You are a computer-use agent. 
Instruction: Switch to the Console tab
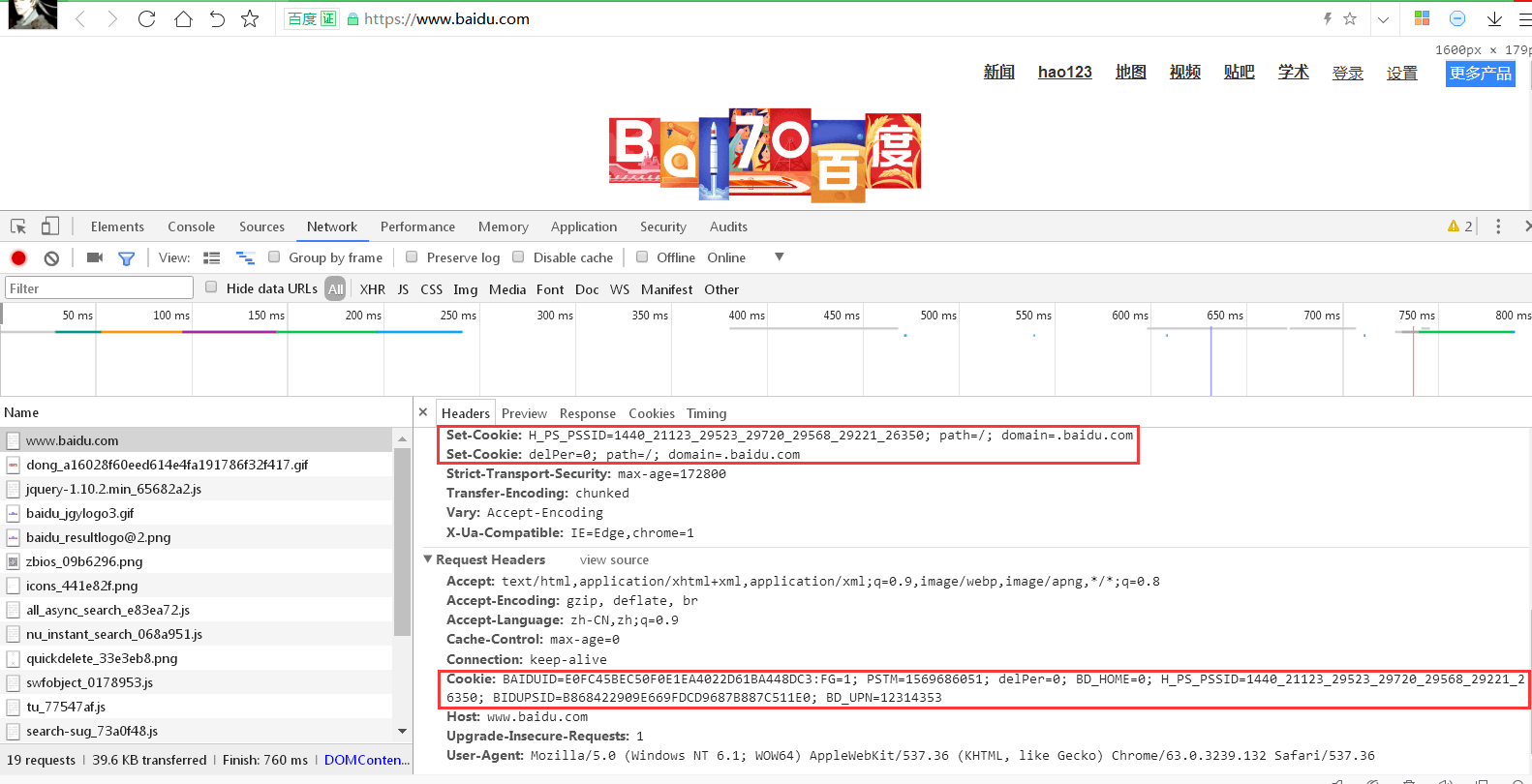(x=191, y=226)
